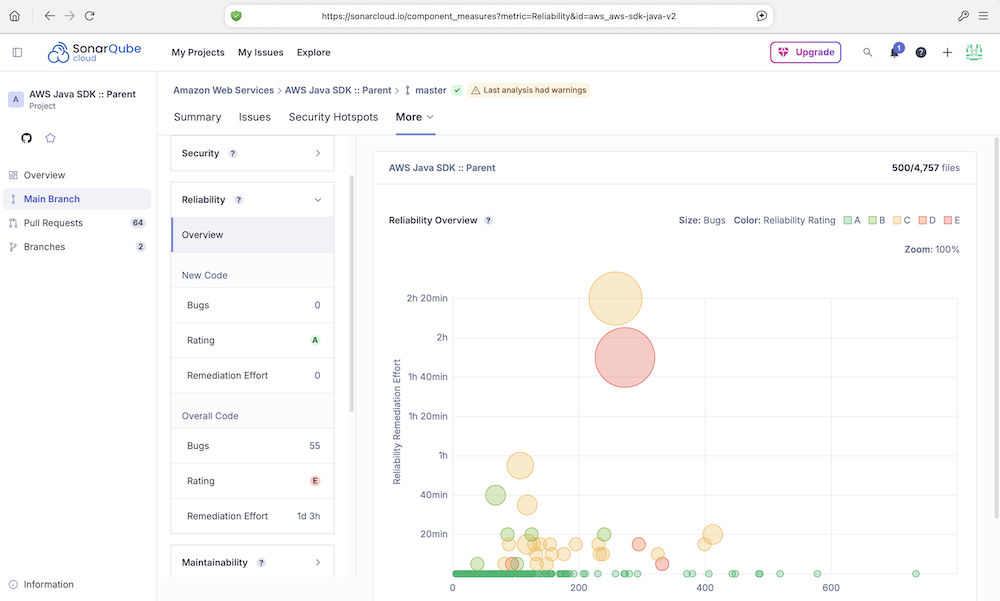Click the search magnifier icon
Screen dimensions: 1000x601
click(x=868, y=53)
